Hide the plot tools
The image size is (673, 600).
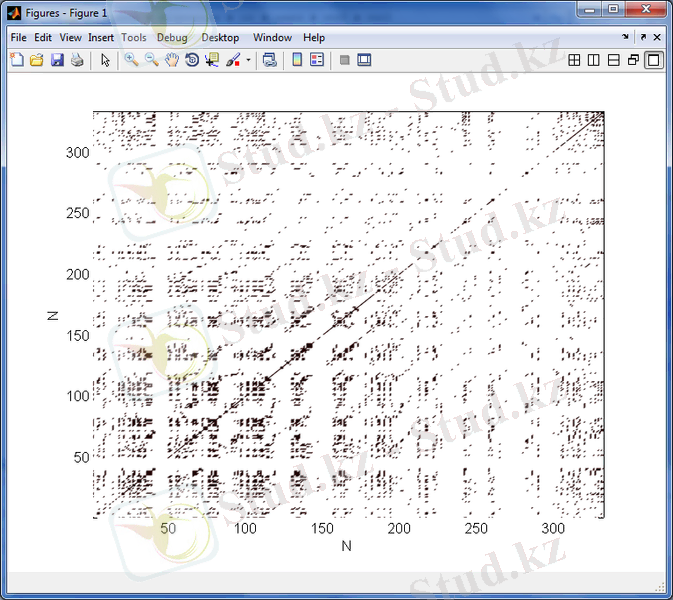344,60
